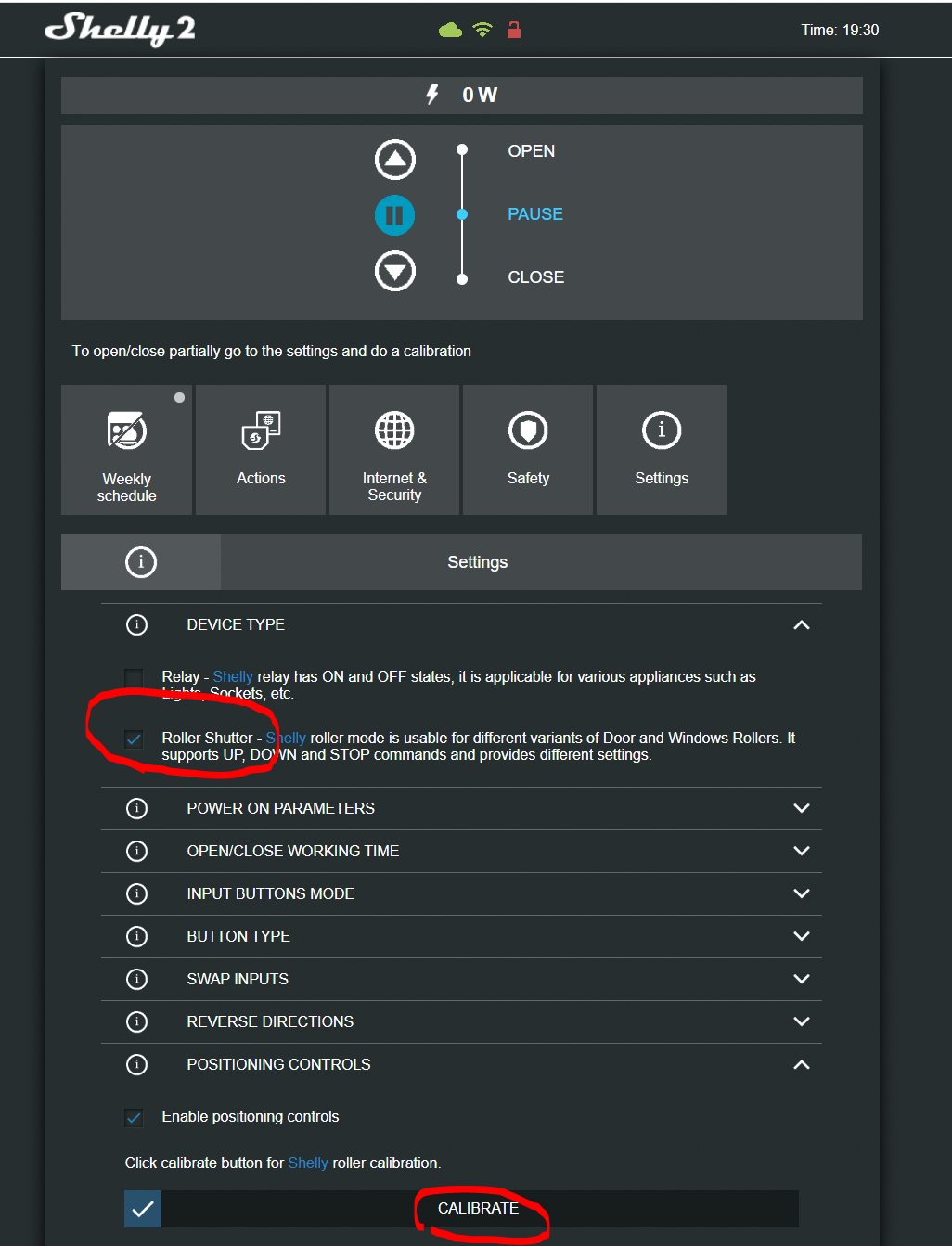Screen dimensions: 952x1246
Task: Click info icon beside POSITIONING CONTROLS
Action: (x=136, y=1064)
